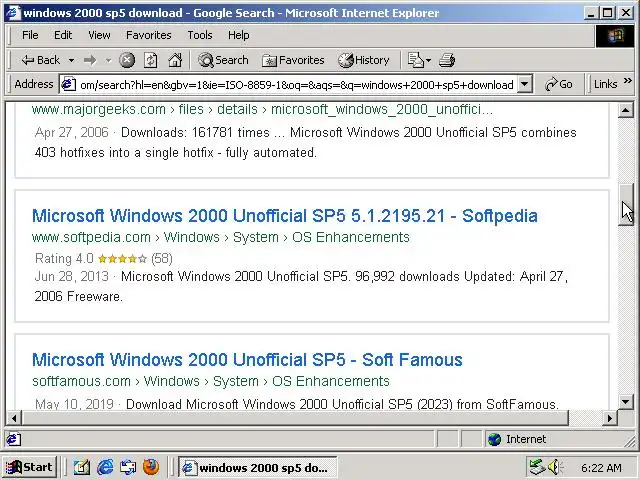The height and width of the screenshot is (480, 640).
Task: Click the Show Desktop Quick Launch icon
Action: click(x=82, y=467)
